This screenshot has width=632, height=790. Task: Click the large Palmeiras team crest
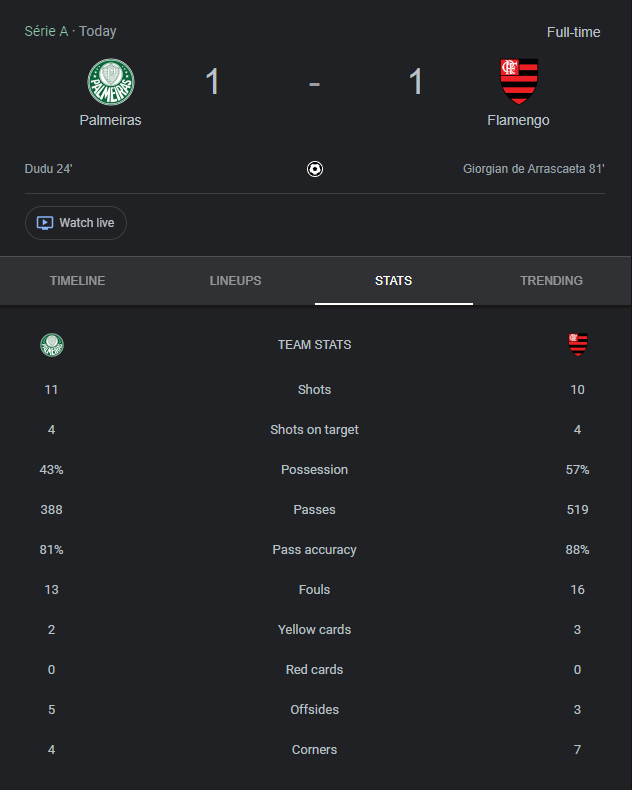111,82
